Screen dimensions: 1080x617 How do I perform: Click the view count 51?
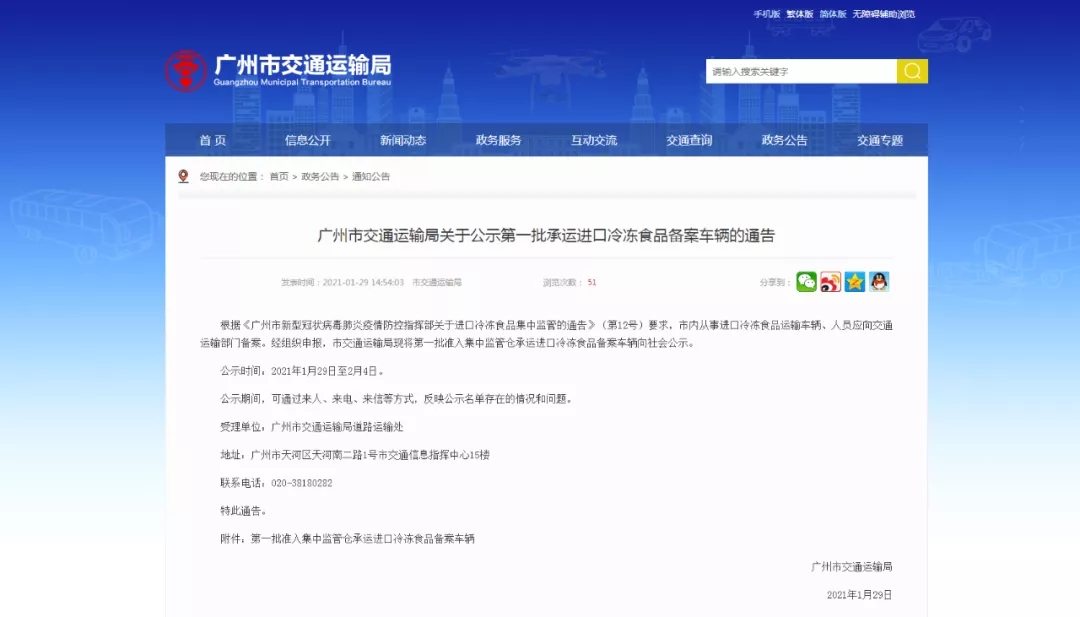click(x=592, y=282)
